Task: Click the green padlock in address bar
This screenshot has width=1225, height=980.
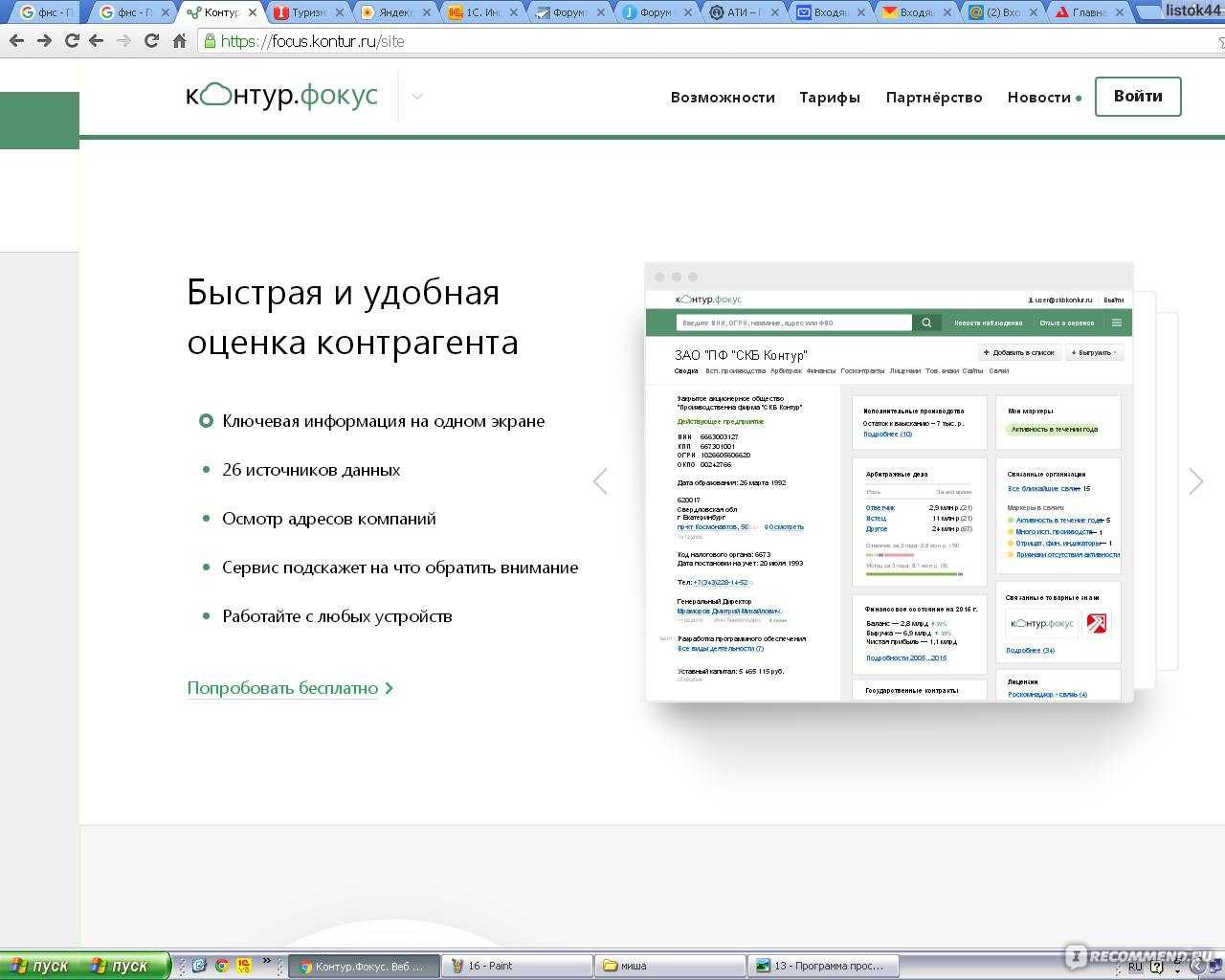Action: (210, 41)
